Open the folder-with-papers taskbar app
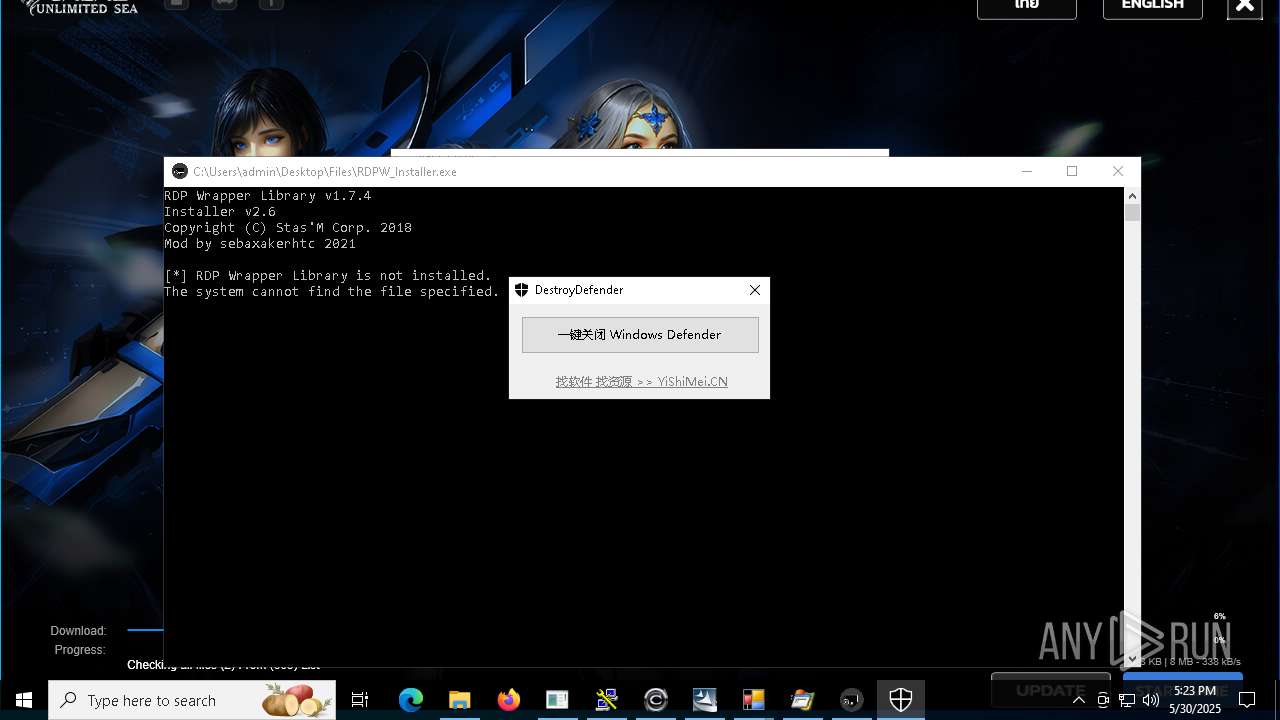1280x720 pixels. coord(802,700)
